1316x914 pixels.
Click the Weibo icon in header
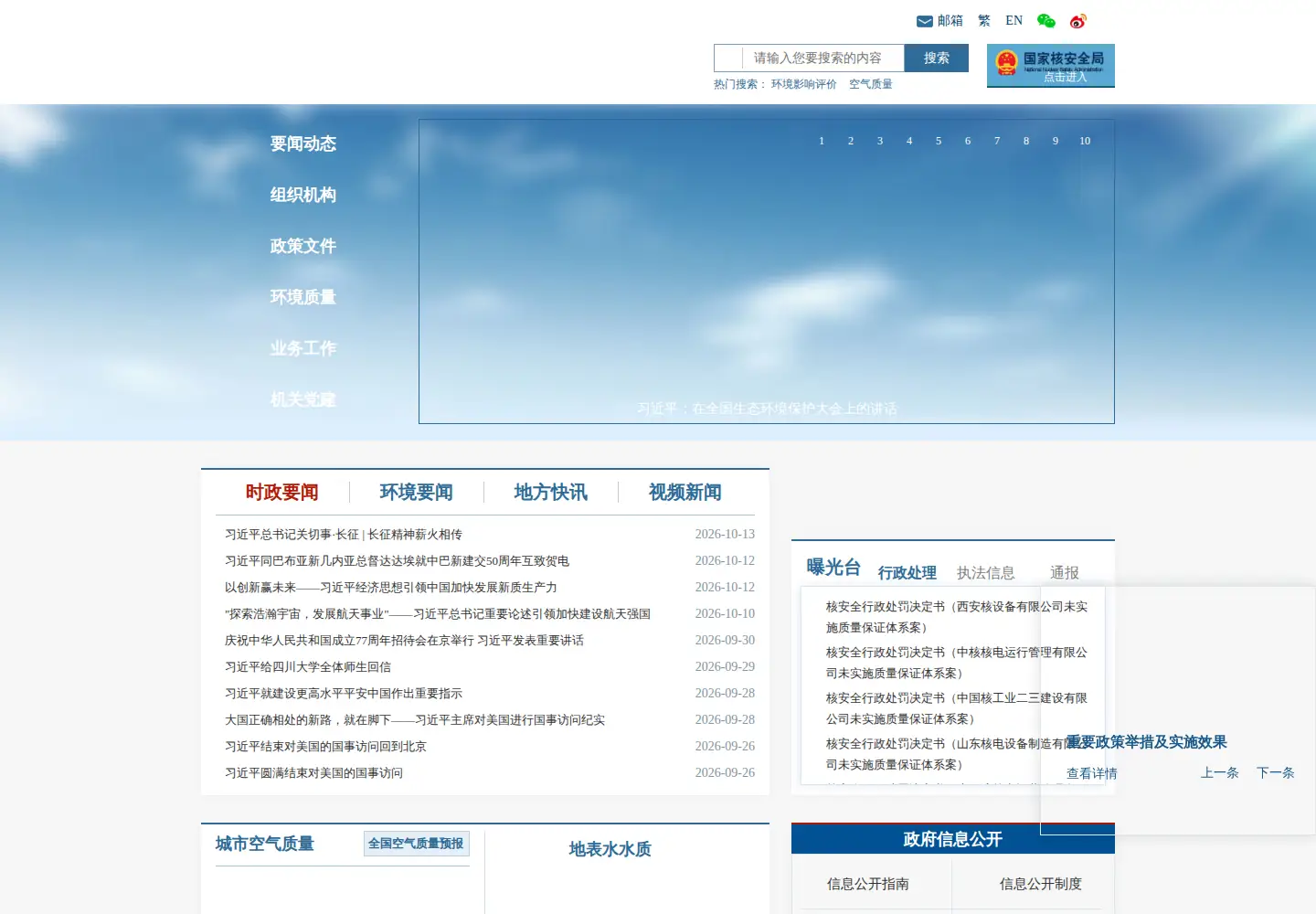[1078, 21]
